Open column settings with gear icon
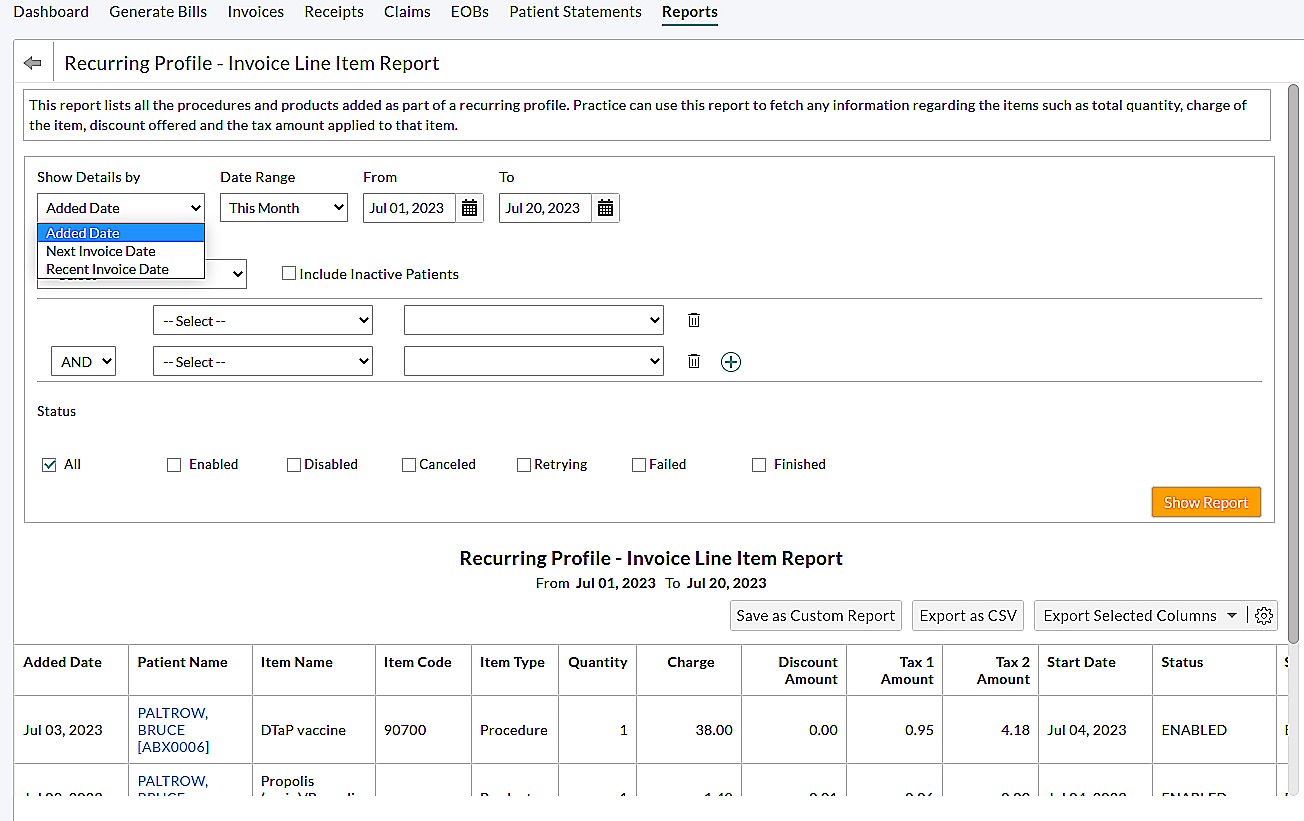This screenshot has width=1304, height=821. (1263, 616)
